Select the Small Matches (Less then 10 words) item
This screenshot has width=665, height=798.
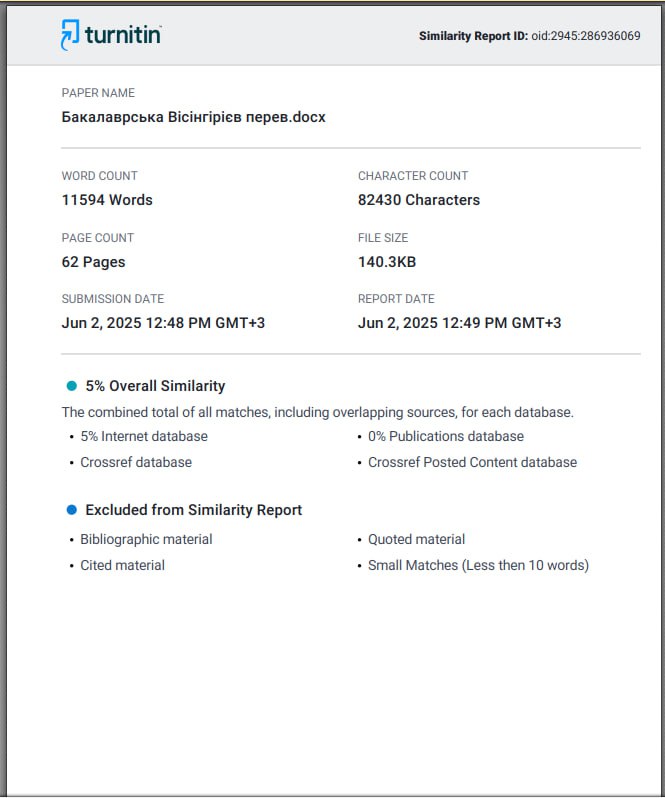(x=478, y=565)
